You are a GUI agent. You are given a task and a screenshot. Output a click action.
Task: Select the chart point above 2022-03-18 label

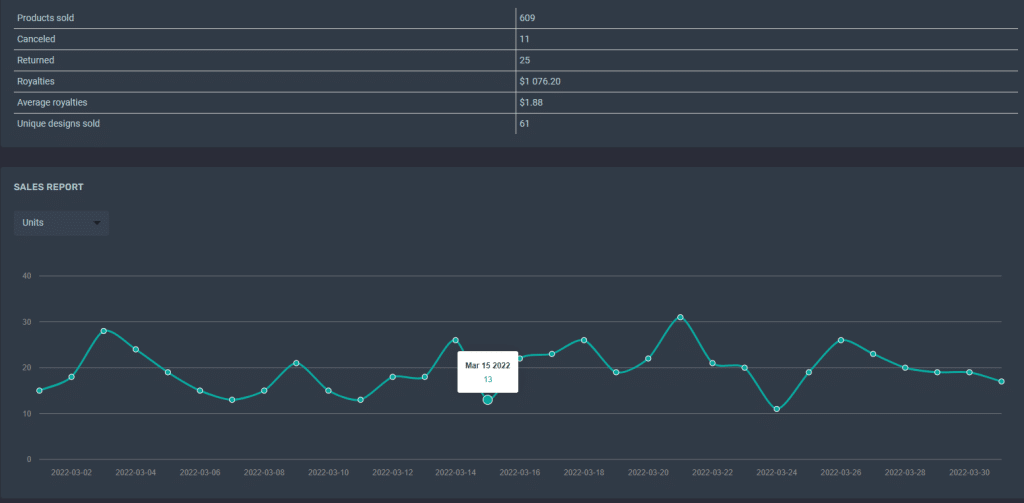584,340
